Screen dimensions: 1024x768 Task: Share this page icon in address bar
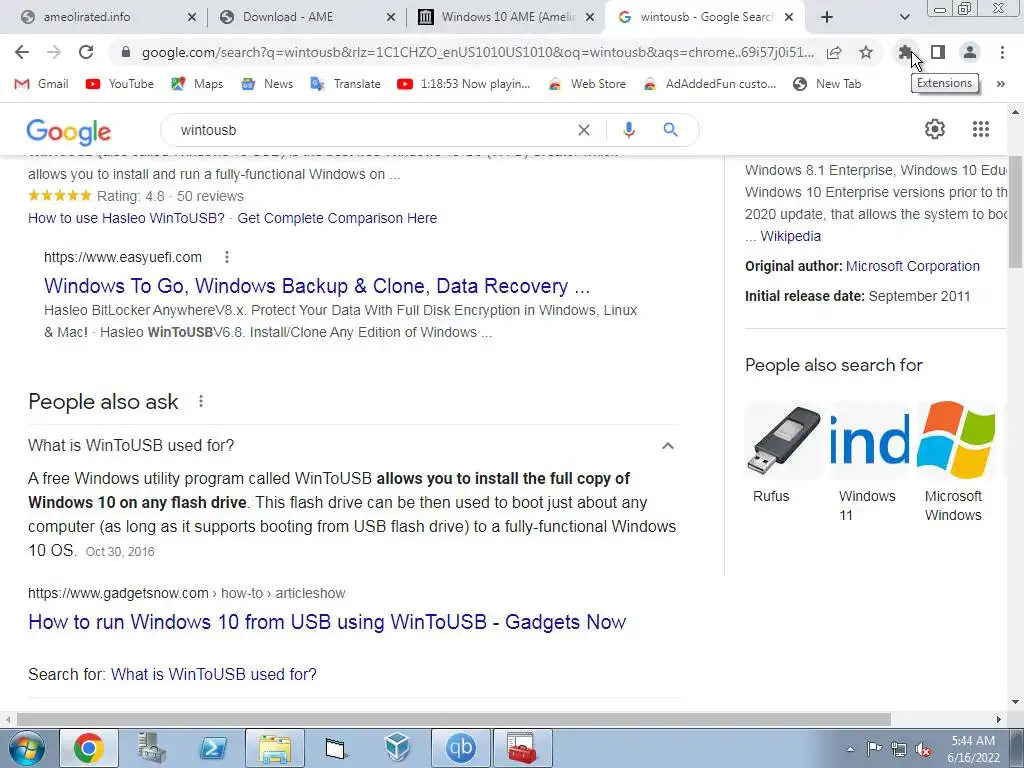(x=834, y=52)
